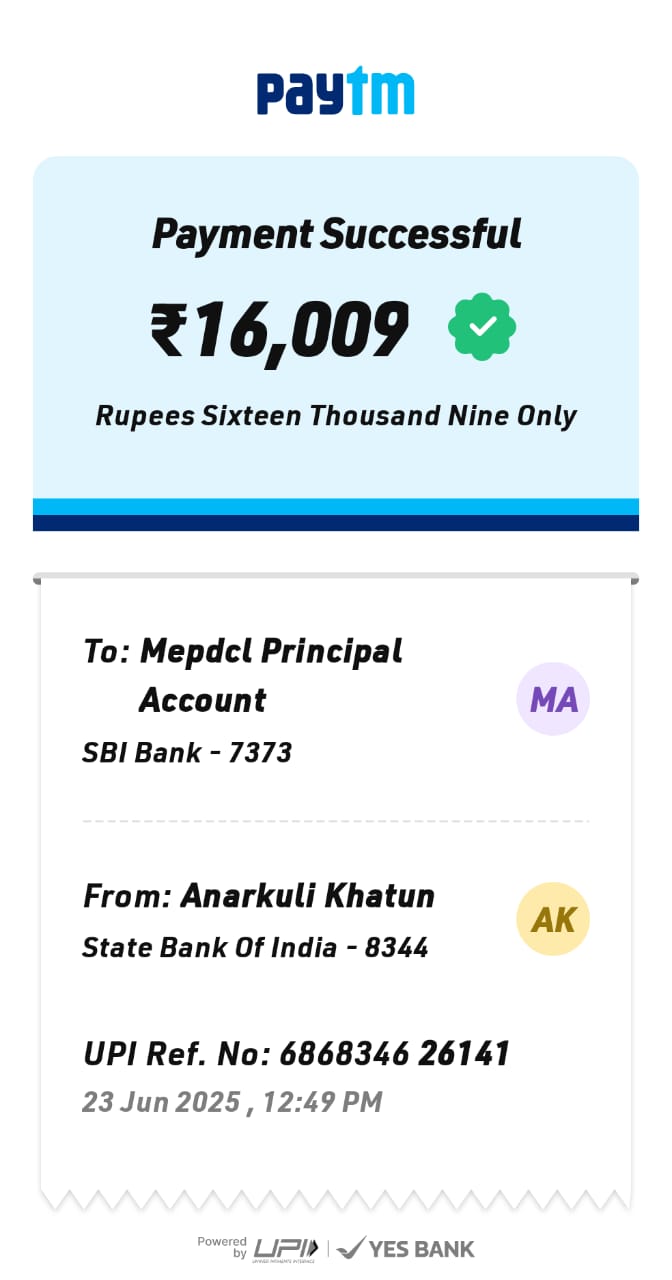The width and height of the screenshot is (672, 1280).
Task: Select the Payment Successful heading
Action: click(336, 234)
